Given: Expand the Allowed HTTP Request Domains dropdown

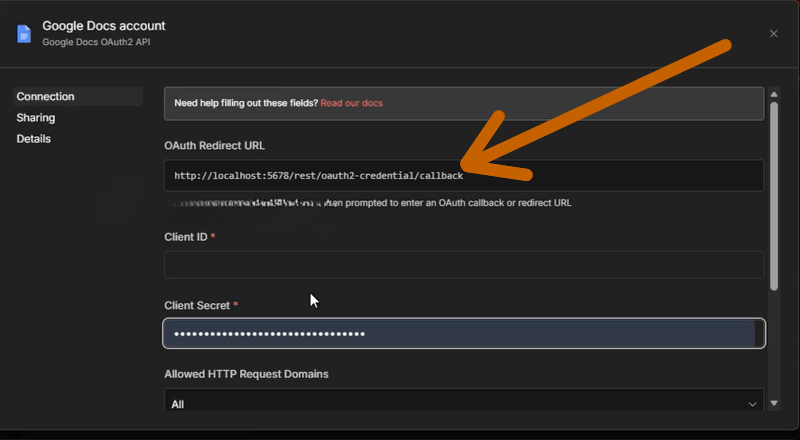Looking at the screenshot, I should [x=464, y=401].
